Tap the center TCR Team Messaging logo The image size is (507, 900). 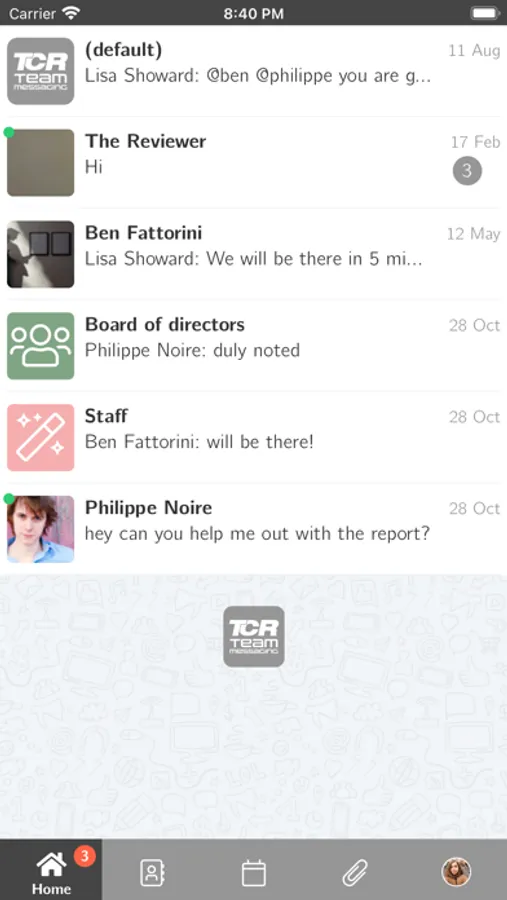pos(254,637)
